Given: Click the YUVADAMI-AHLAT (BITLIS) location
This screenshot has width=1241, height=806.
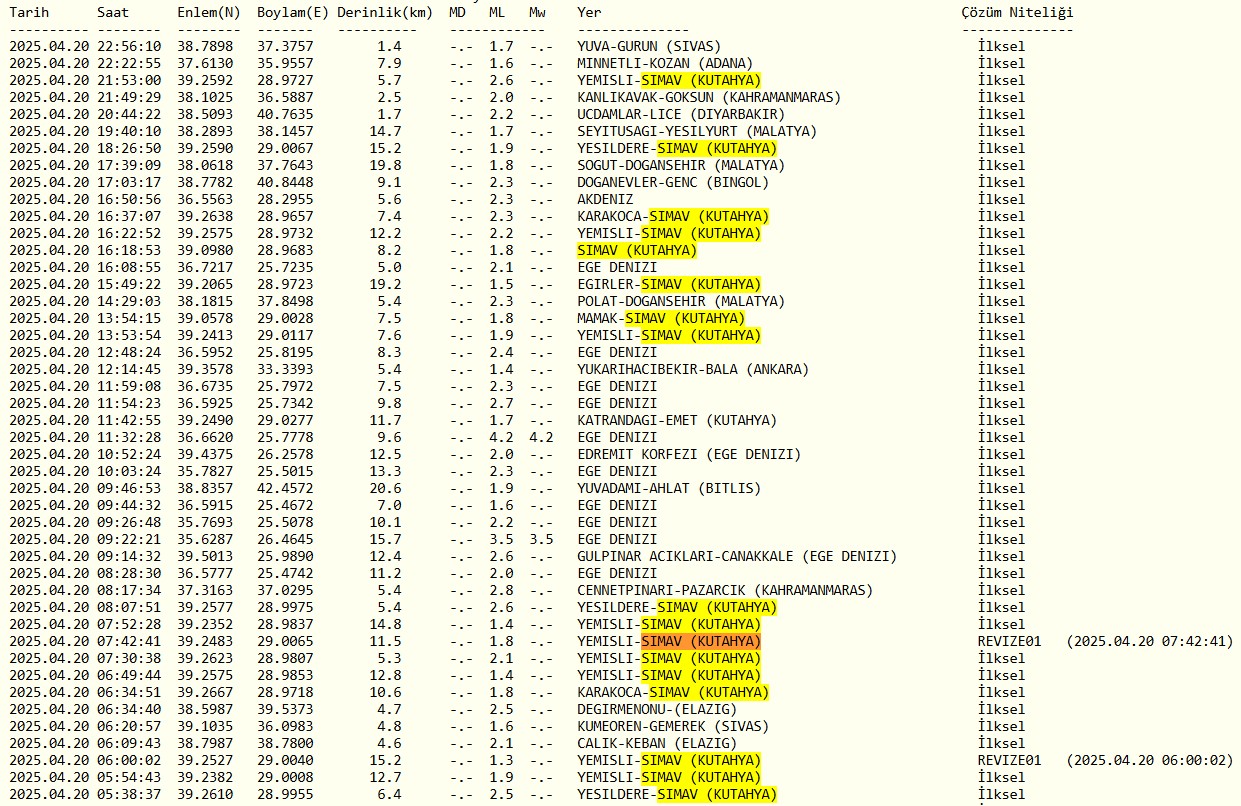Looking at the screenshot, I should 669,488.
